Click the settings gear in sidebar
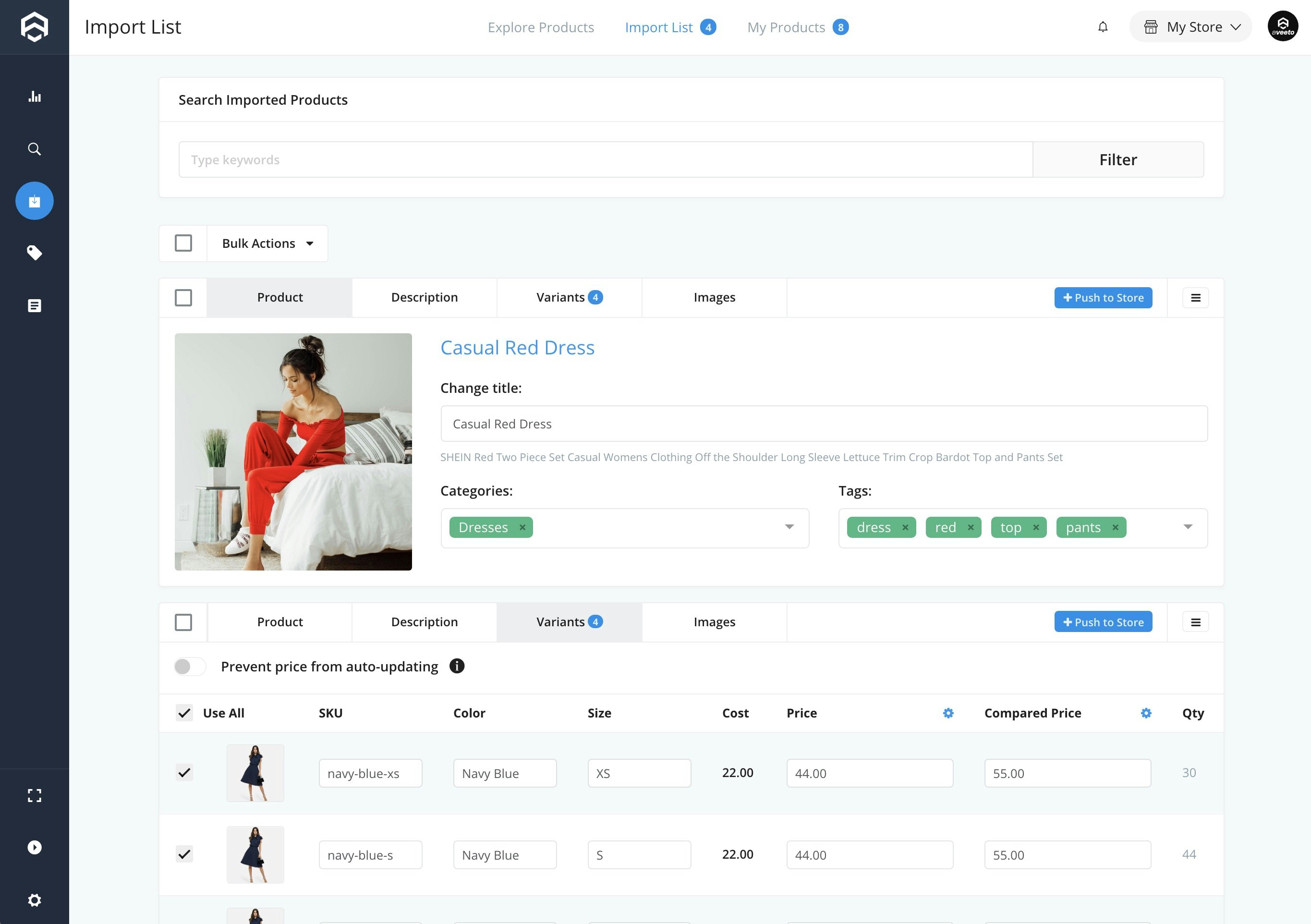This screenshot has height=924, width=1311. click(x=34, y=900)
